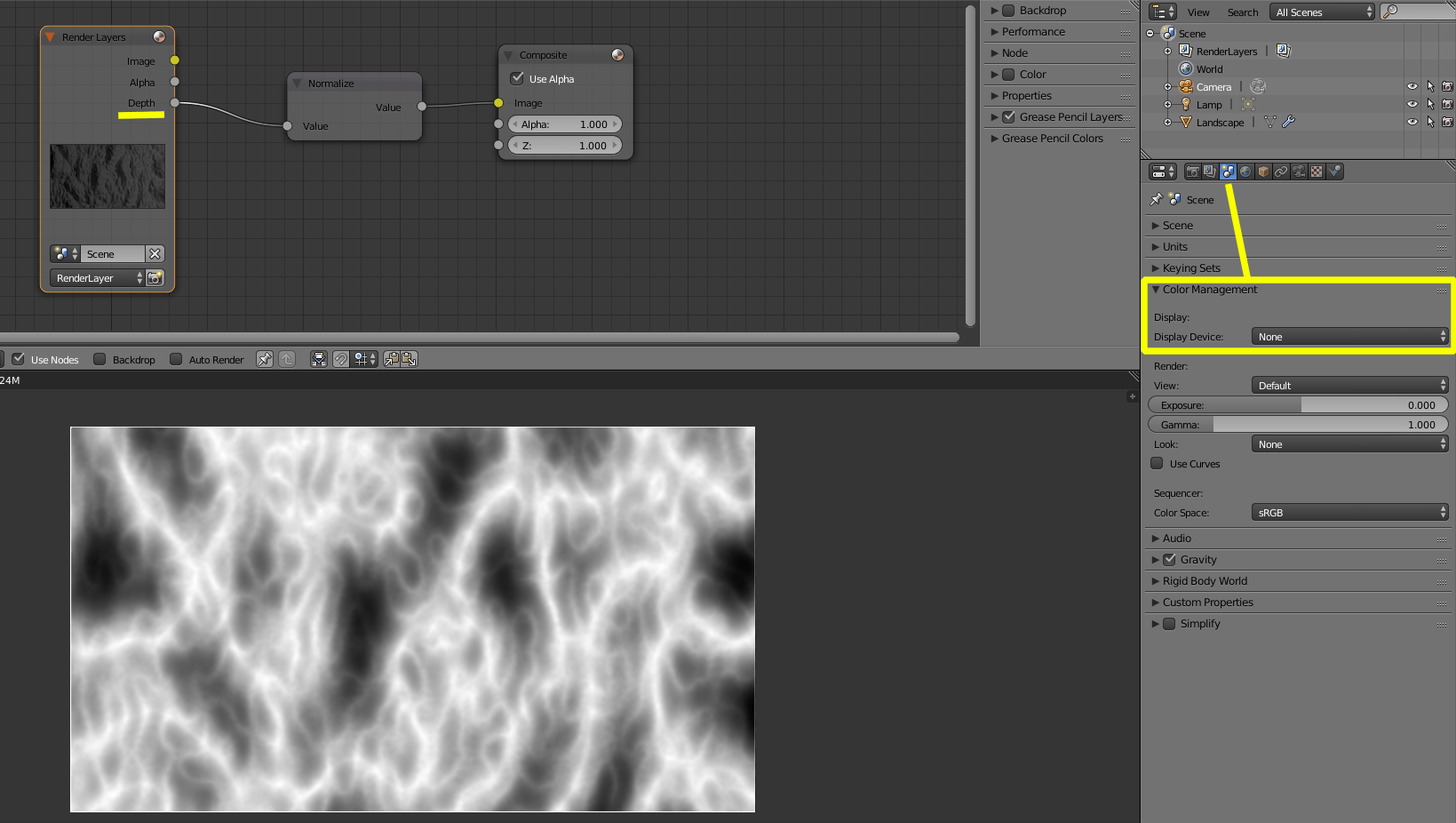Expand the Performance panel
Screen dimensions: 1456x823
[x=1030, y=31]
